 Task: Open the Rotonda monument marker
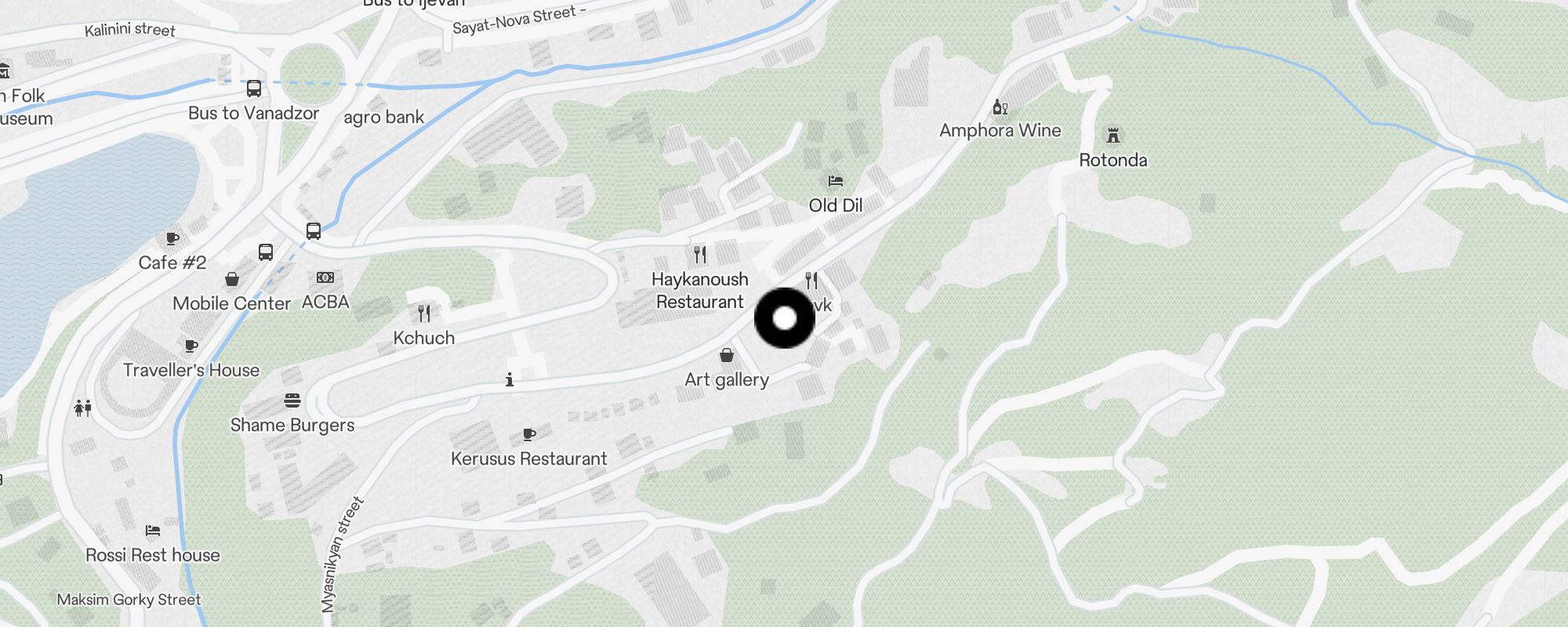tap(1113, 136)
